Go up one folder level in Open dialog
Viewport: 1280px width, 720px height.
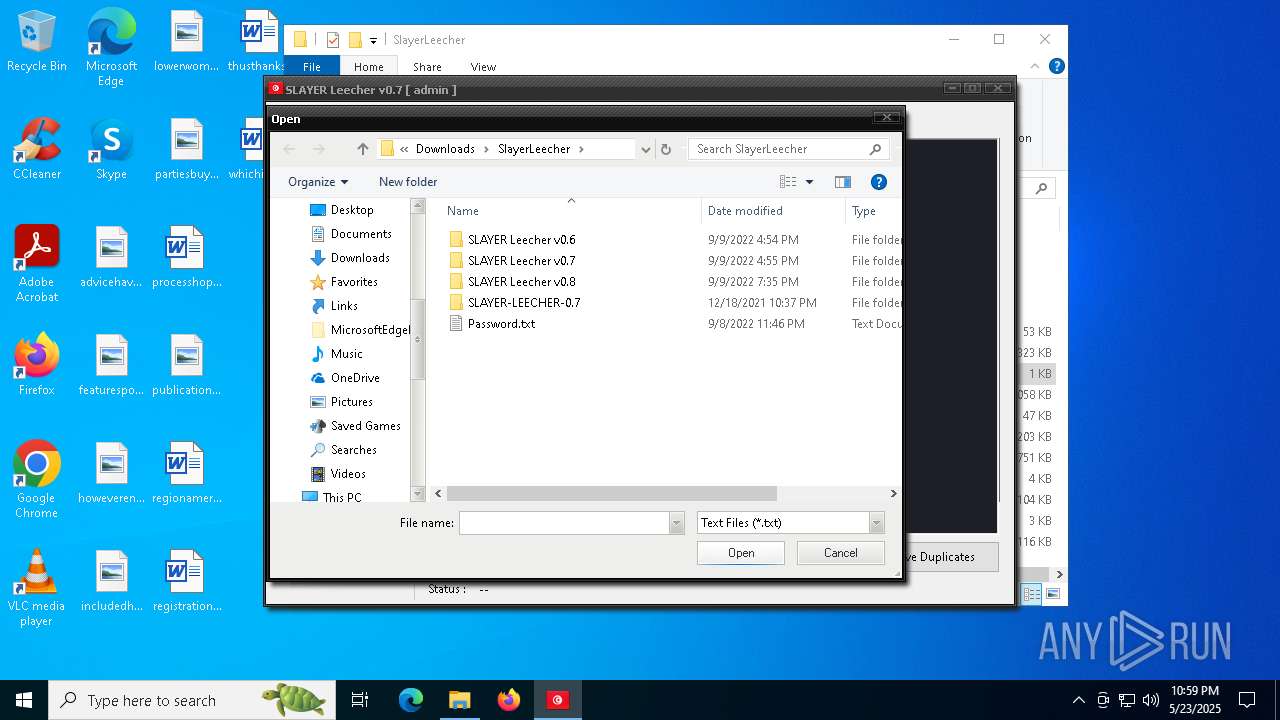[363, 149]
